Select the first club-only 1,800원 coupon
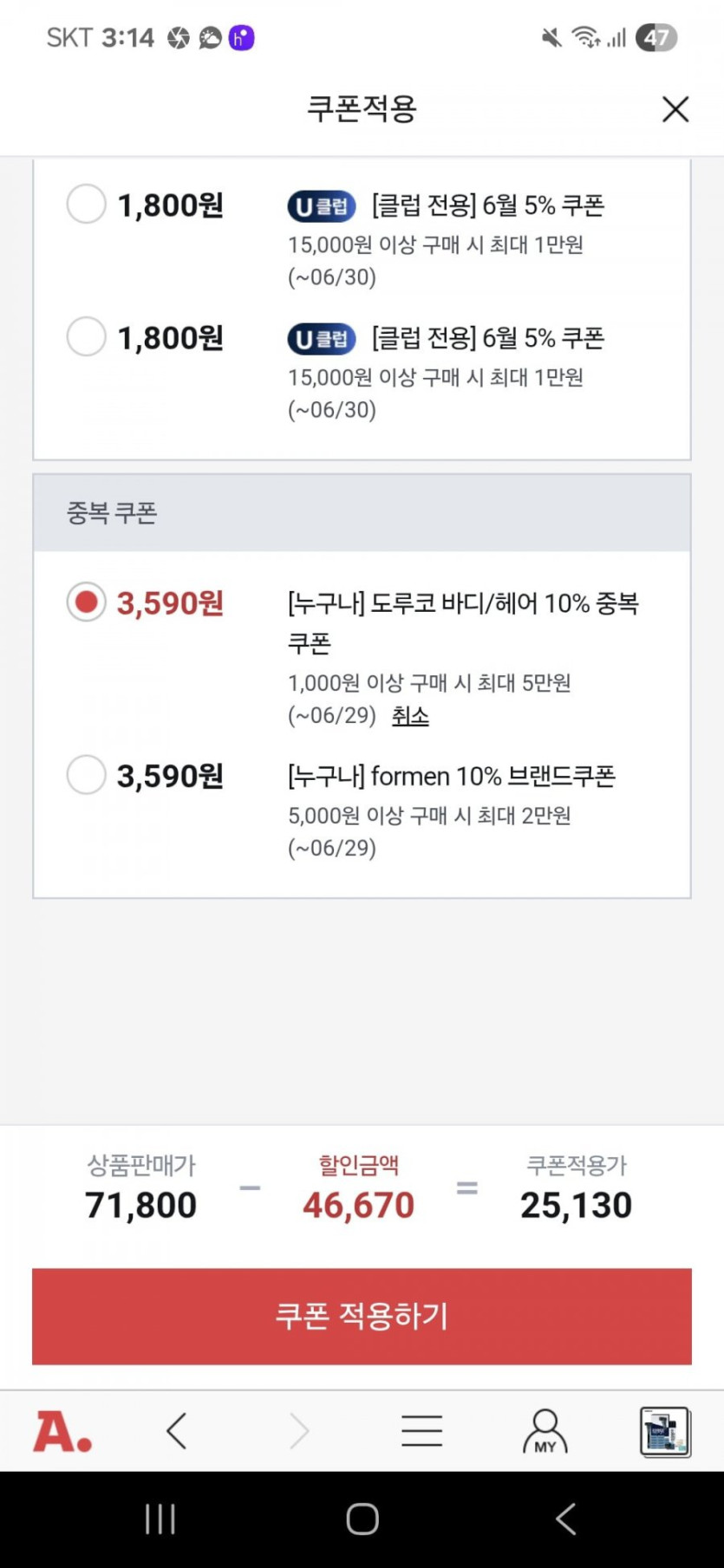Screen dimensions: 724x1568 coord(87,205)
